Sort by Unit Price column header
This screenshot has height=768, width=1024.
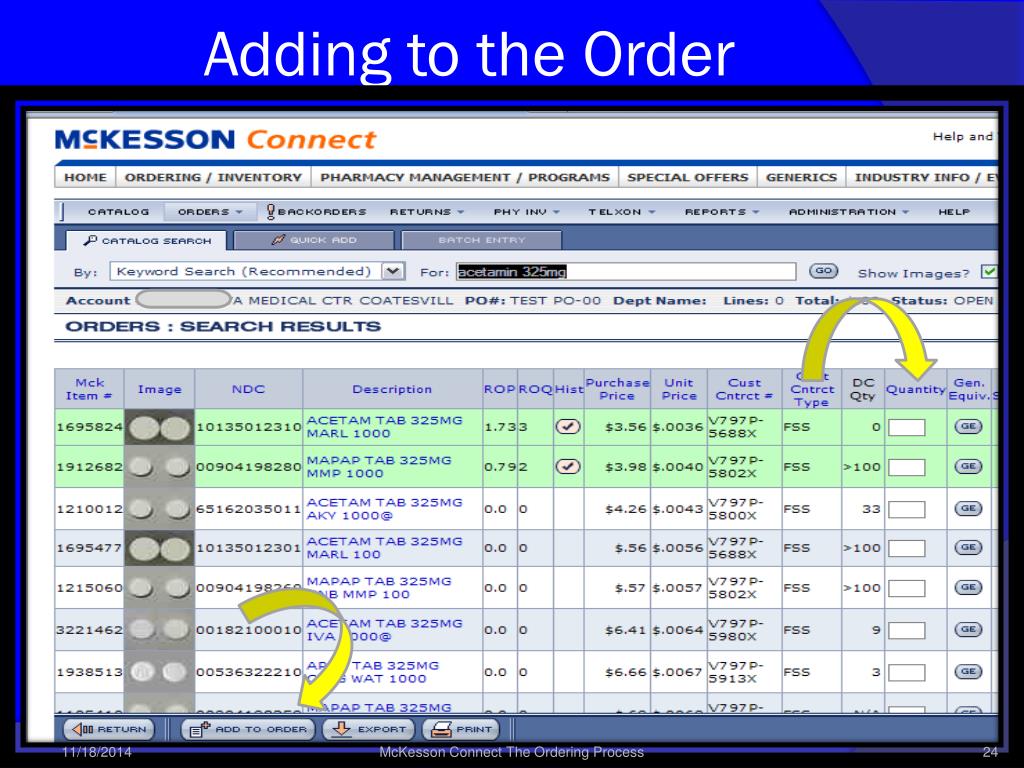[x=679, y=389]
